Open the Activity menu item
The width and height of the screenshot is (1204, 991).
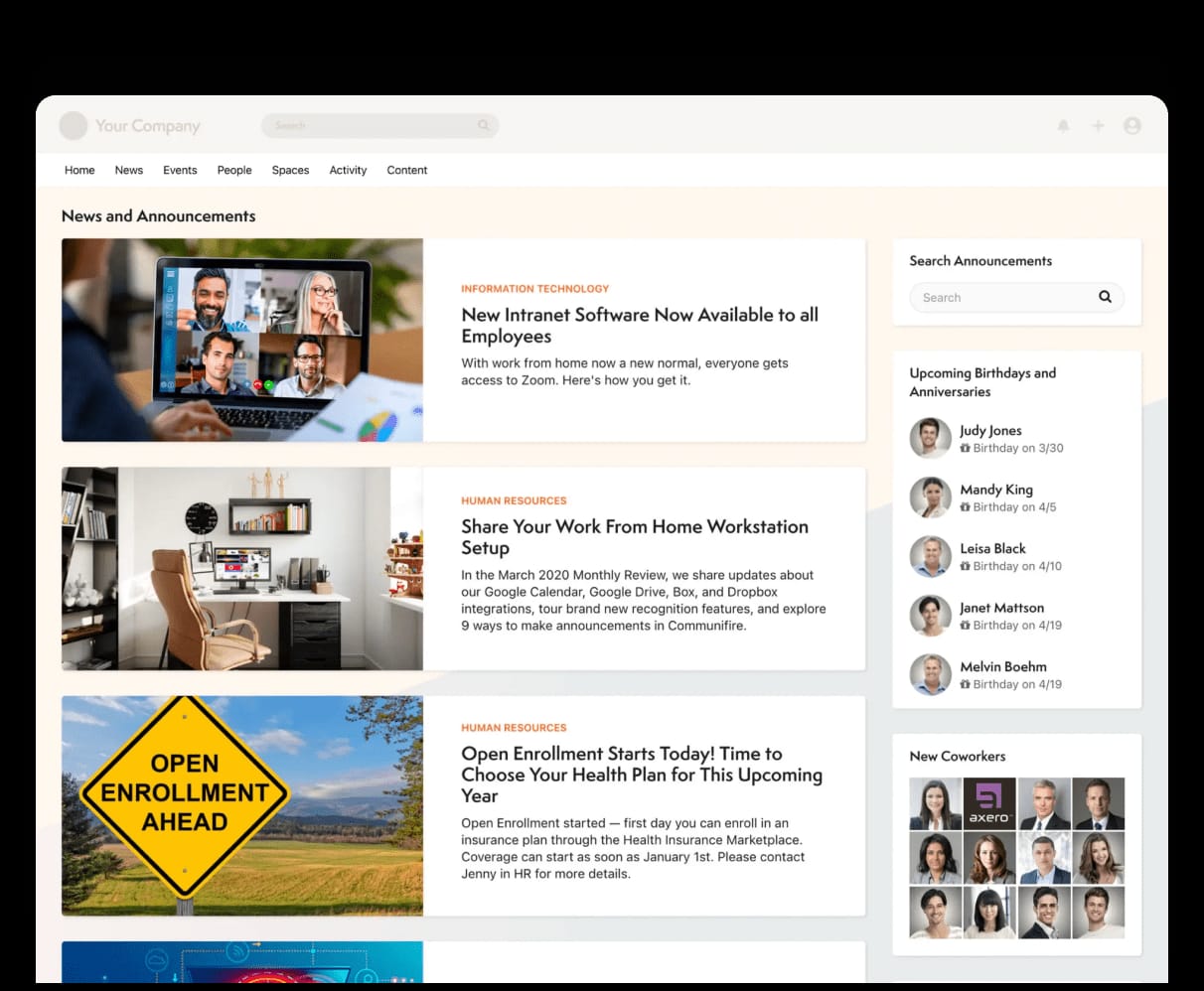tap(348, 170)
